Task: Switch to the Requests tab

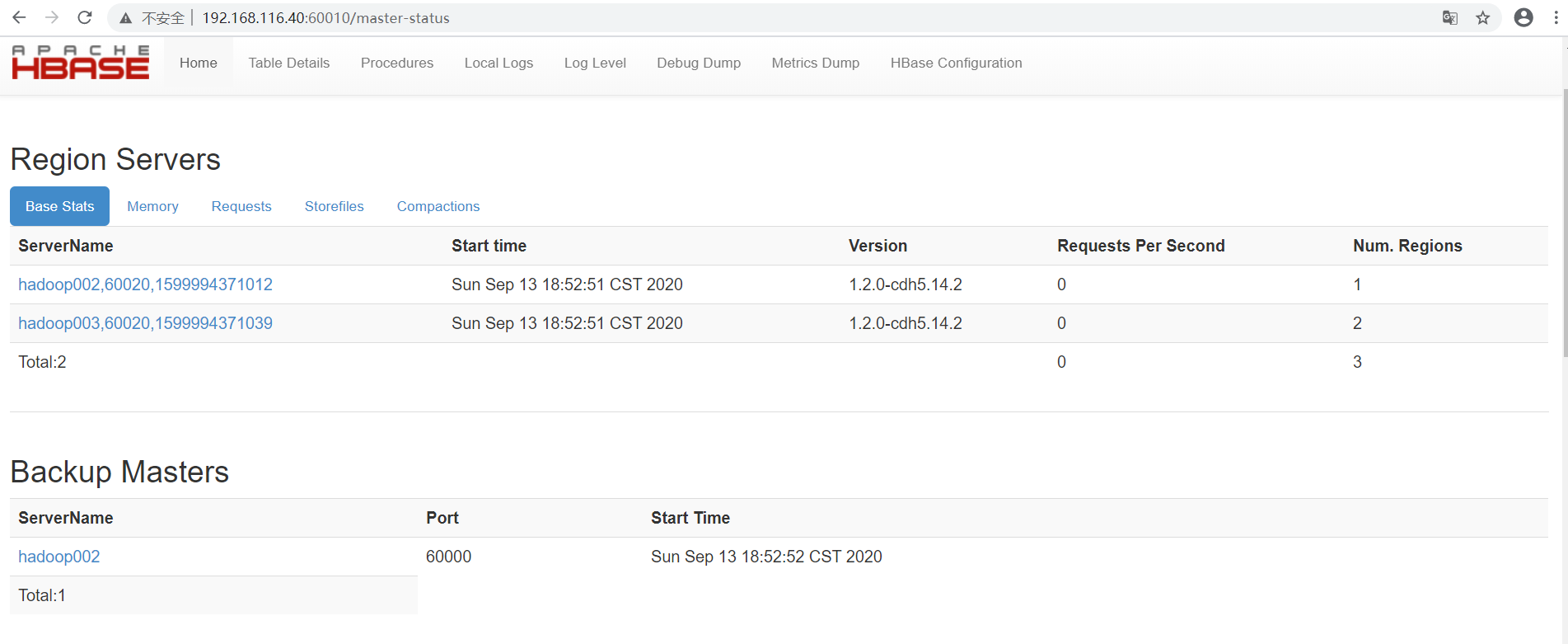Action: tap(241, 206)
